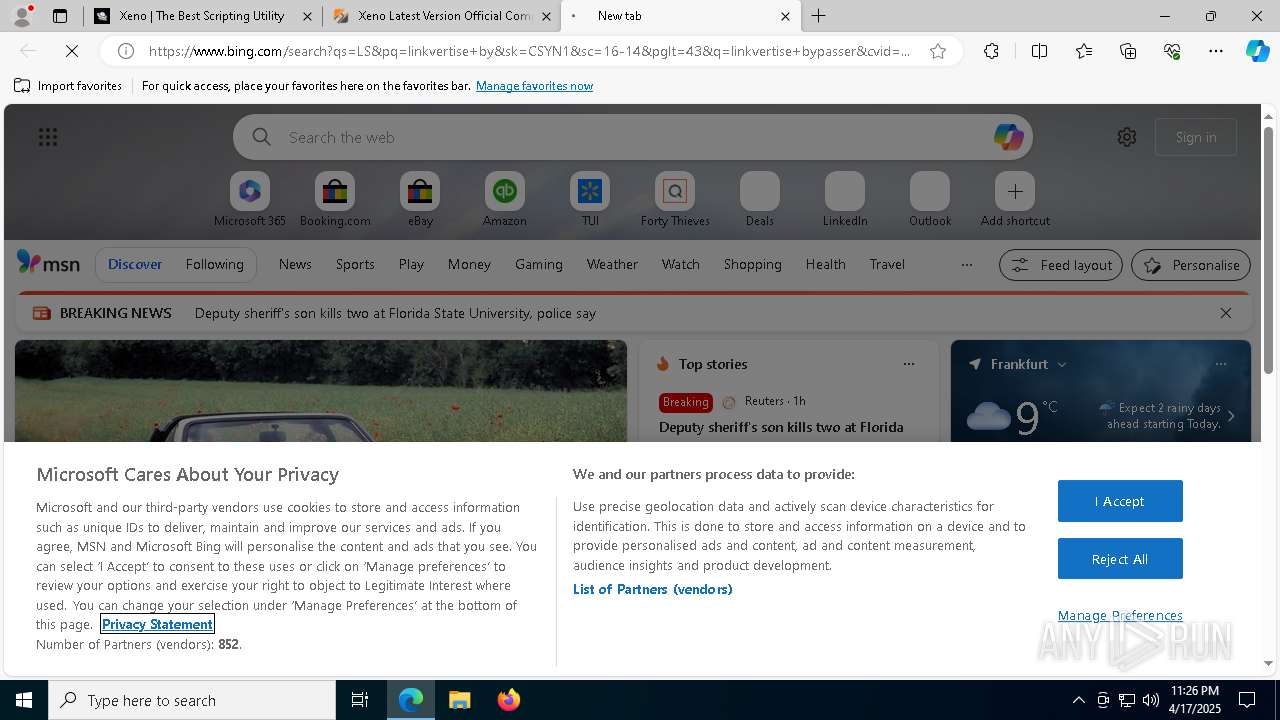Open the Shopping category

[x=753, y=265]
